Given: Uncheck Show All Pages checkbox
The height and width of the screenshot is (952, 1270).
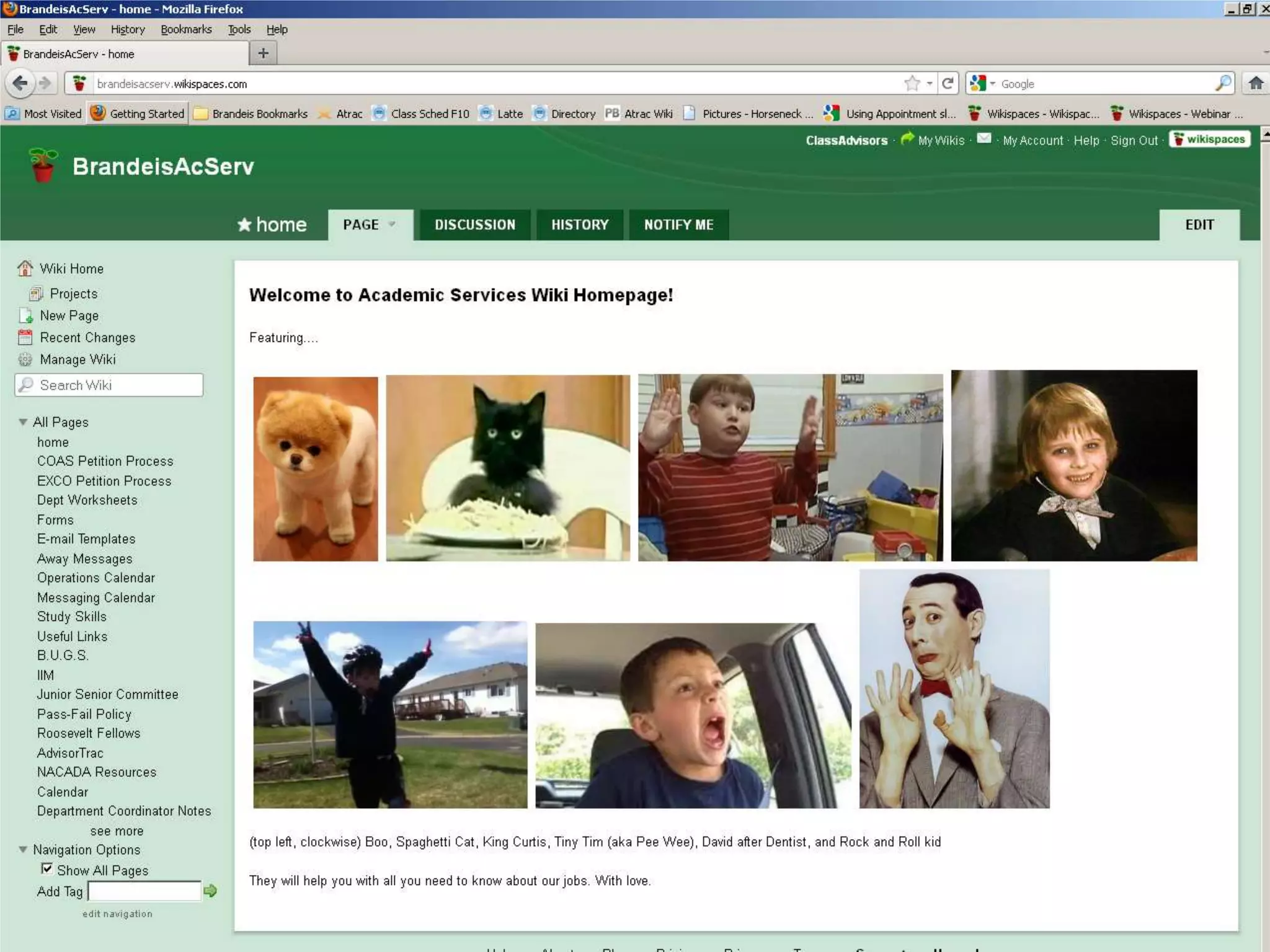Looking at the screenshot, I should click(x=47, y=868).
